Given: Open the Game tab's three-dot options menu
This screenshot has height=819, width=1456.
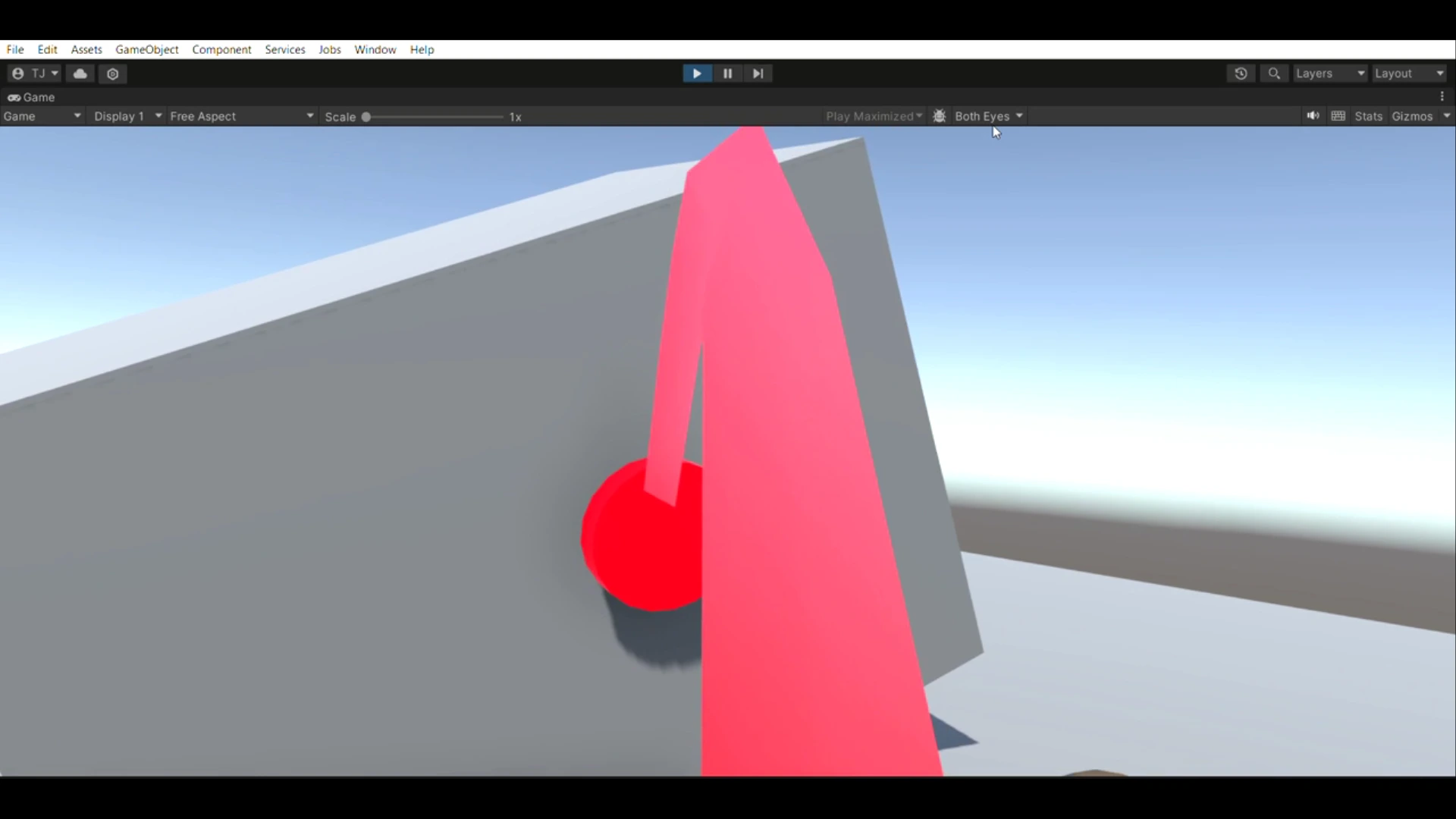Looking at the screenshot, I should click(1442, 96).
